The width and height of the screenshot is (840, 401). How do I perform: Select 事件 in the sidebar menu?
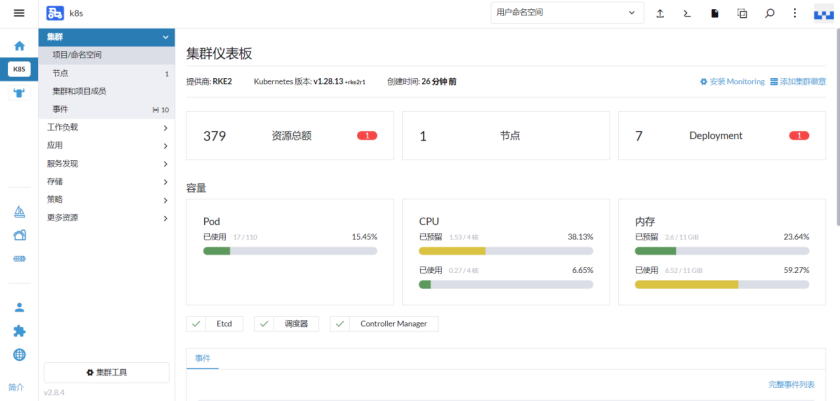pos(107,110)
